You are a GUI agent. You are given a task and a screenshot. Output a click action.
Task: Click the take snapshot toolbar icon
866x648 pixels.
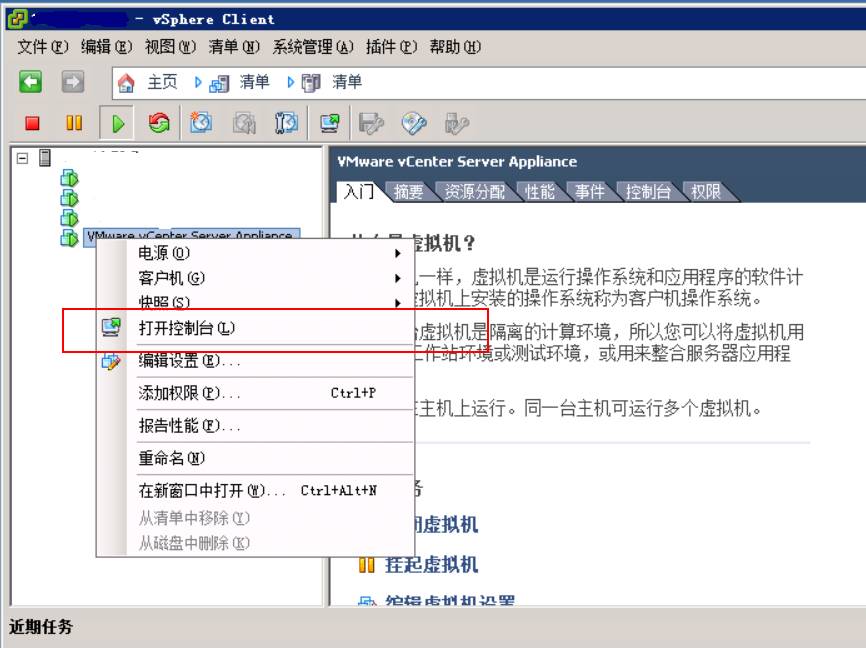(200, 122)
